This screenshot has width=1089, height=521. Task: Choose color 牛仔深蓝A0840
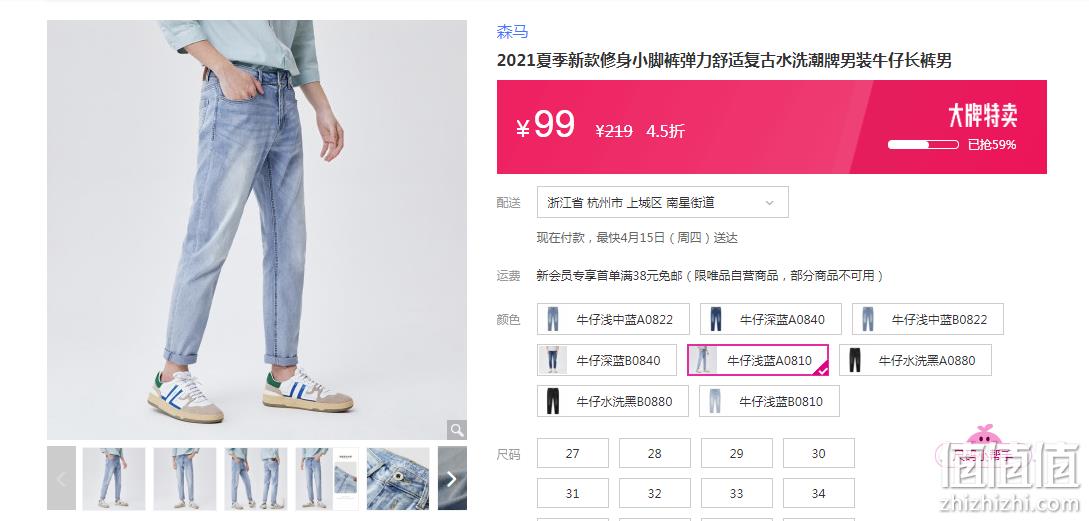pyautogui.click(x=770, y=320)
